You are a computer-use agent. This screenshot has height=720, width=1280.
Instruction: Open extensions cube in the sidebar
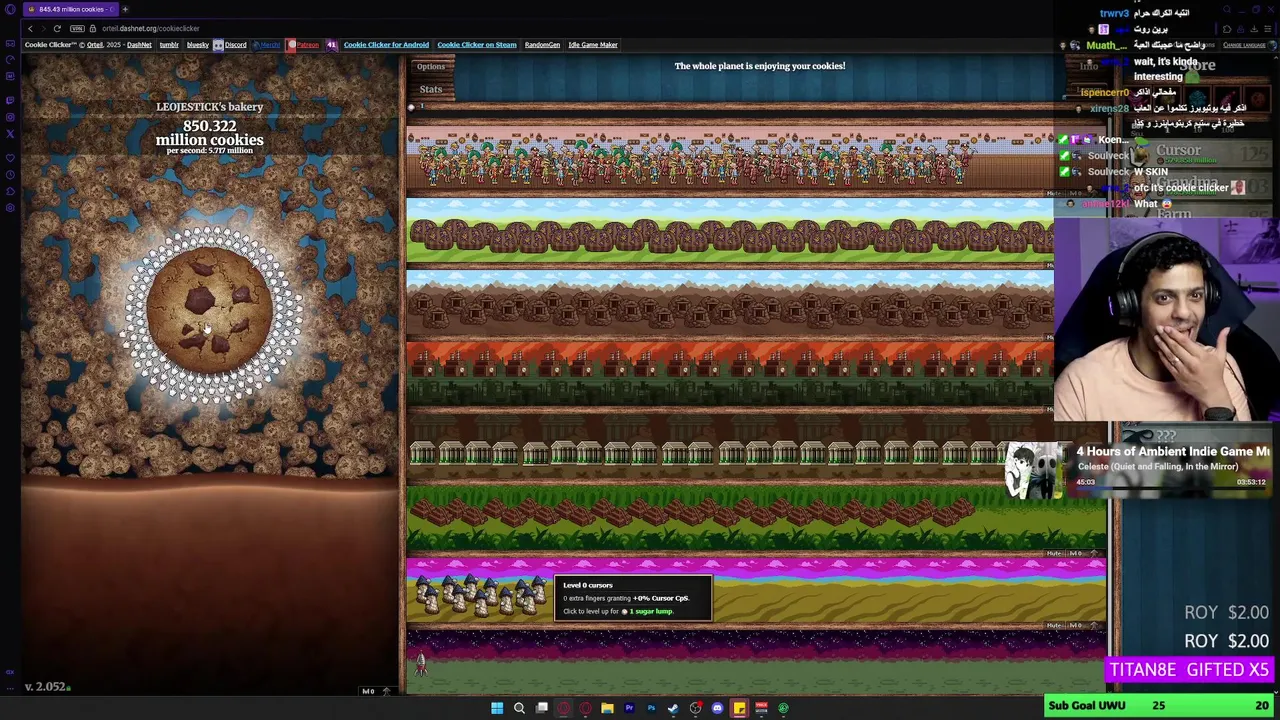click(10, 191)
